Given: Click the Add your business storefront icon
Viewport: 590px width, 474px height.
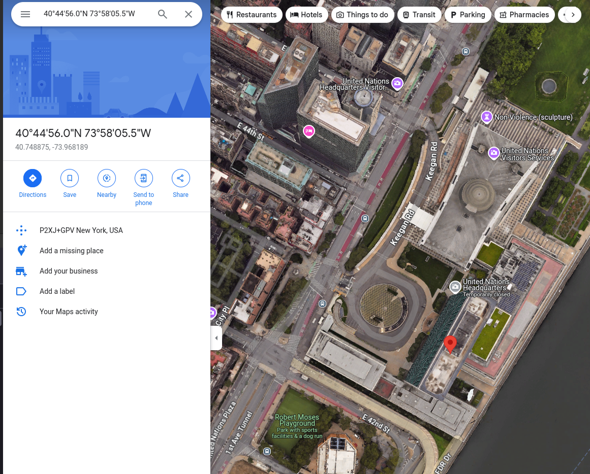Looking at the screenshot, I should click(21, 271).
